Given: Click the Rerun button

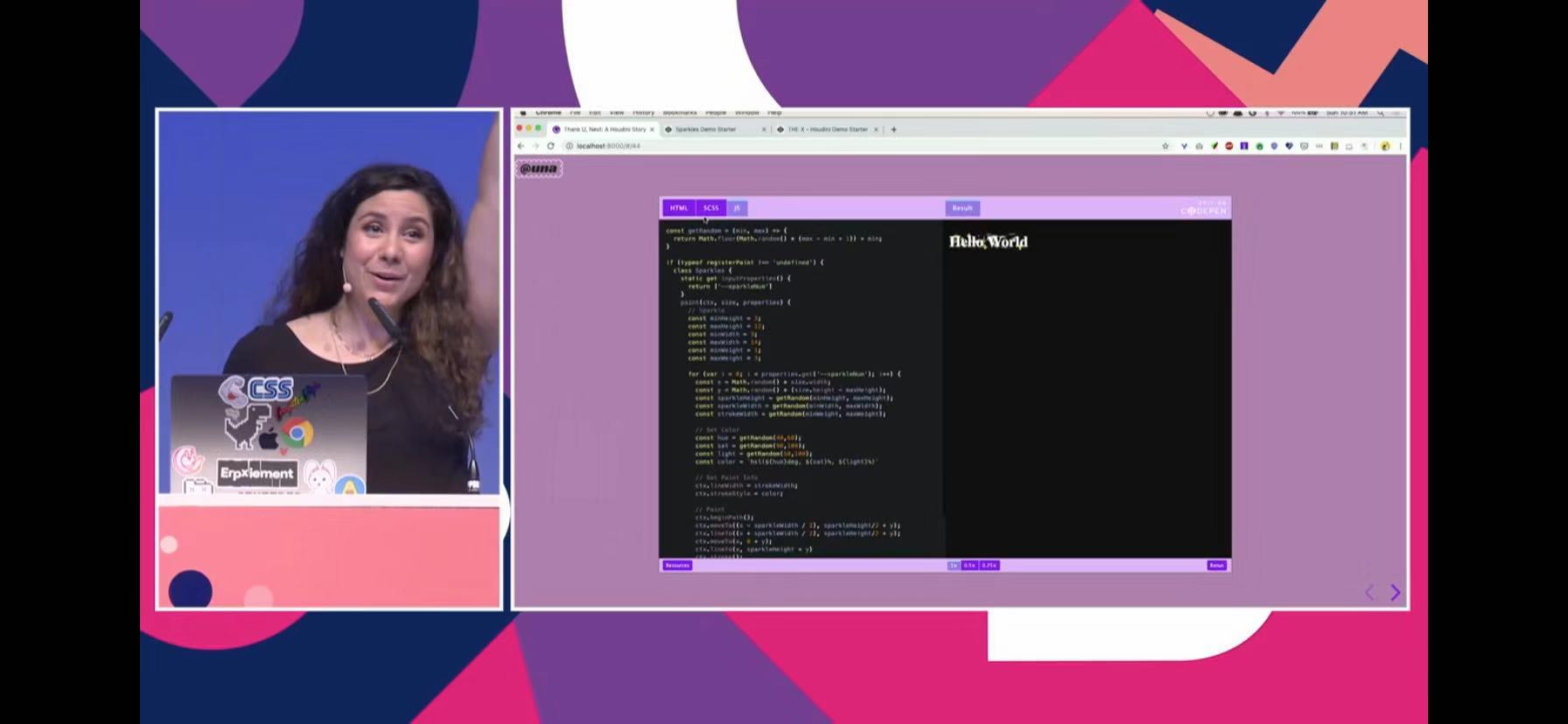Looking at the screenshot, I should [x=1217, y=565].
